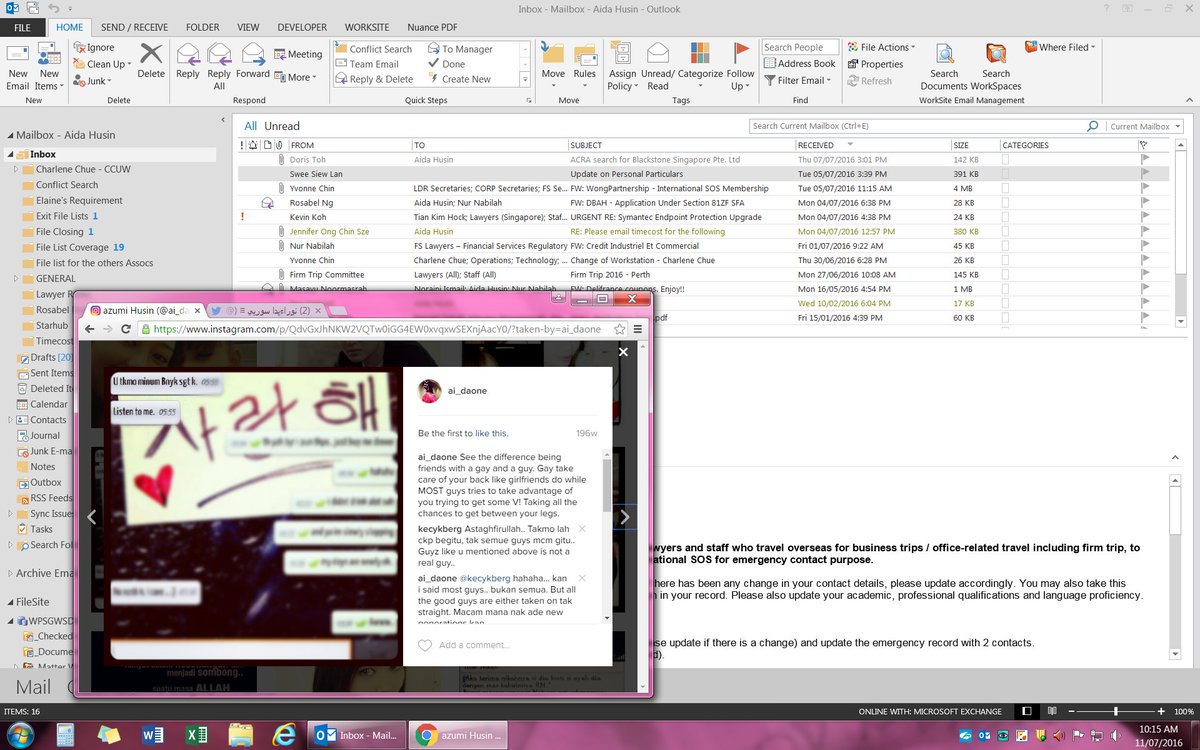Click the Properties icon in WorkSite group
The image size is (1200, 750).
(x=853, y=64)
